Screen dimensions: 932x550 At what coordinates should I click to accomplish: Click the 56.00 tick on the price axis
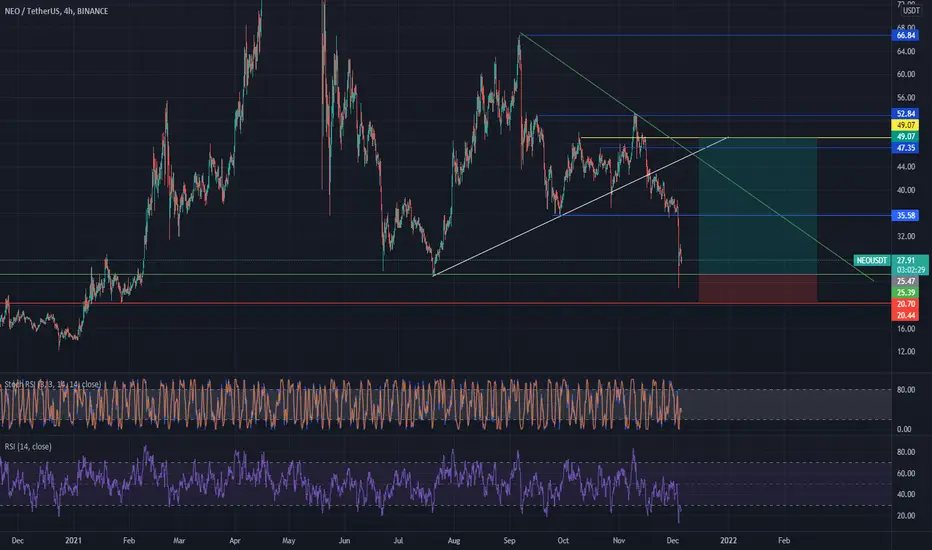906,98
